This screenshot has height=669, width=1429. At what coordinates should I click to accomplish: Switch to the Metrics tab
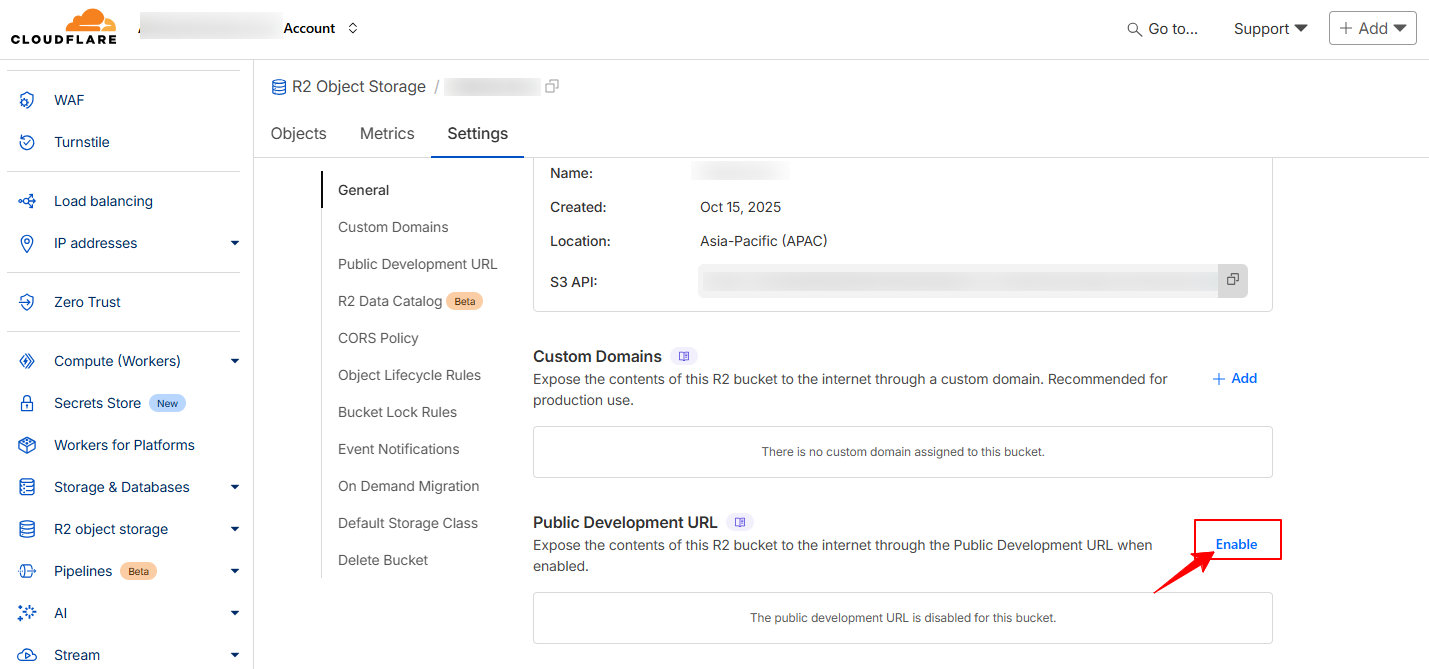pyautogui.click(x=387, y=134)
